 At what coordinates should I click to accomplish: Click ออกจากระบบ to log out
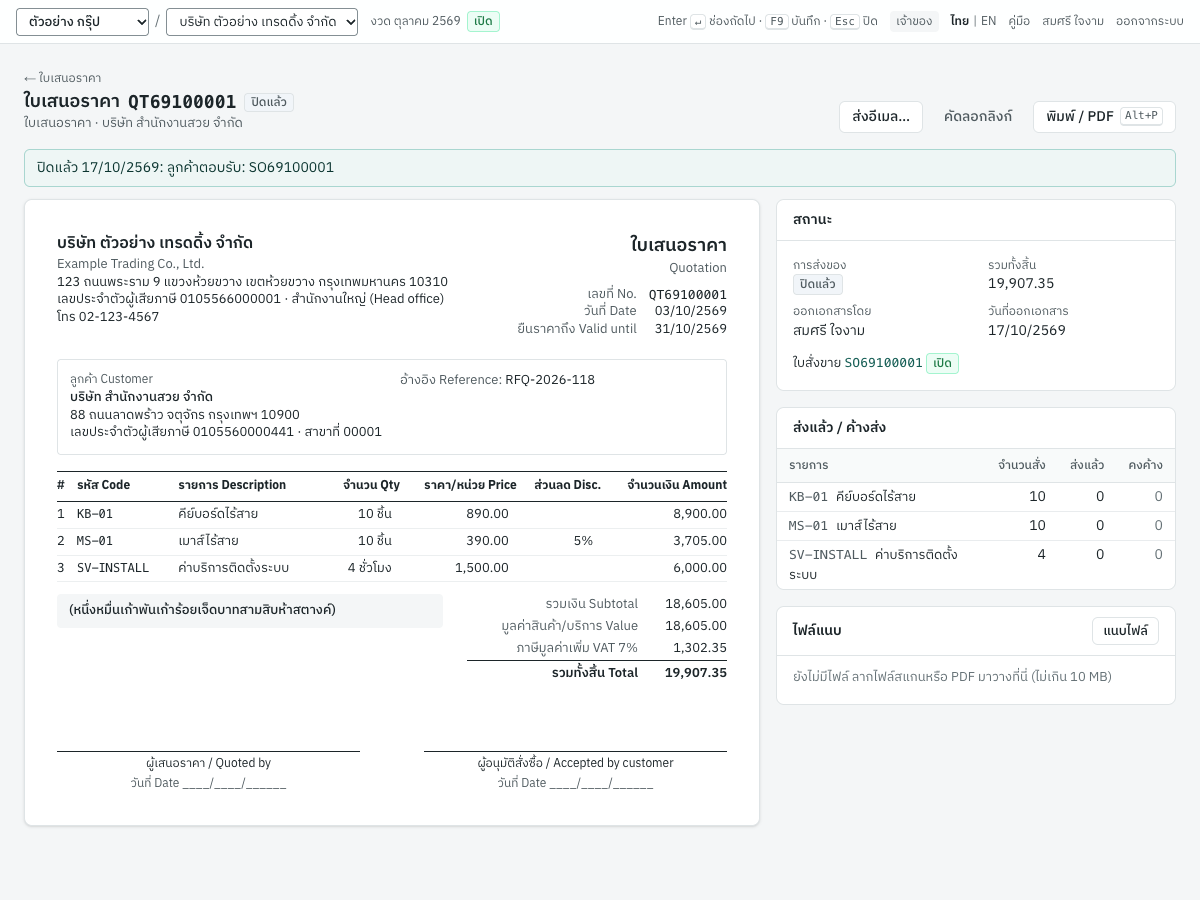1149,21
